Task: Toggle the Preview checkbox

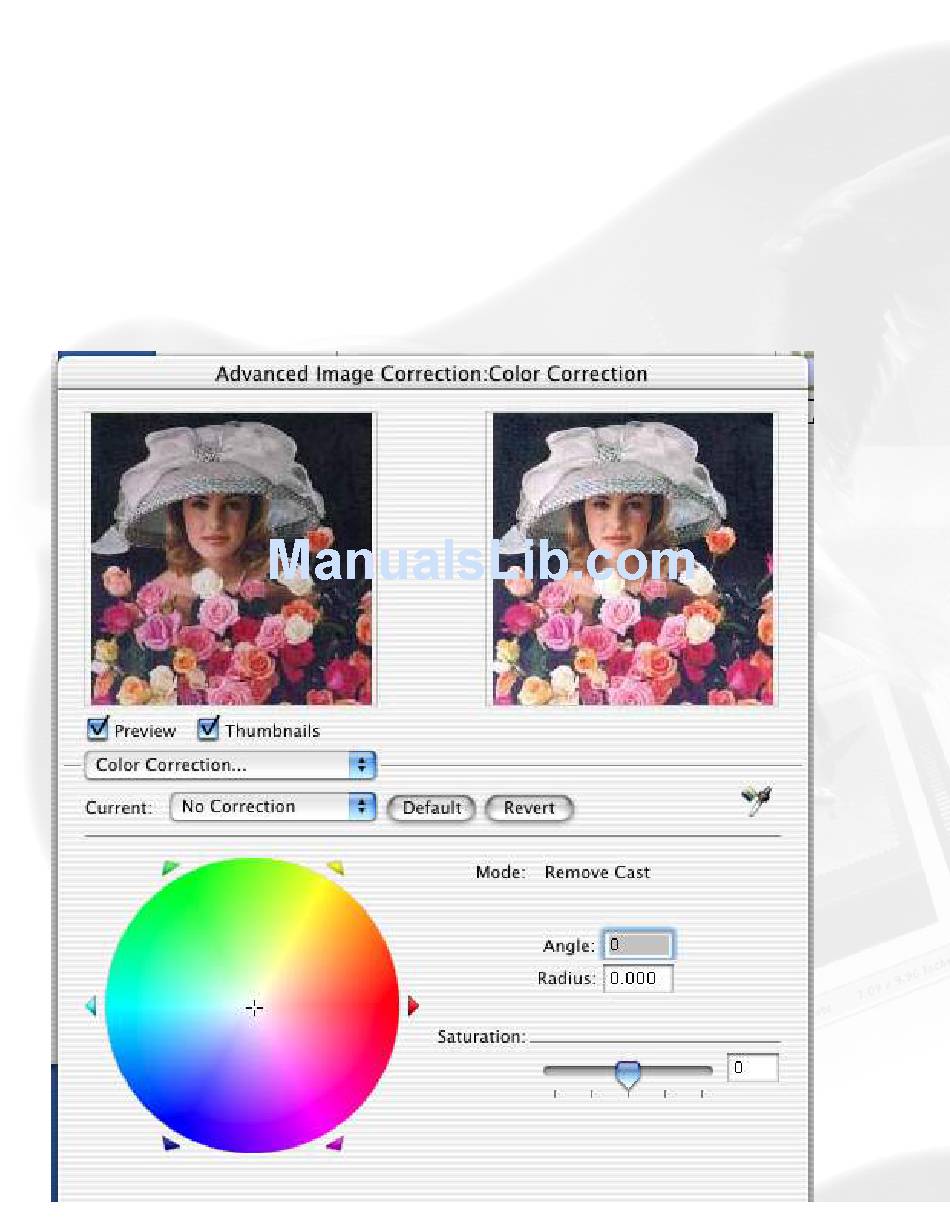Action: pyautogui.click(x=98, y=729)
